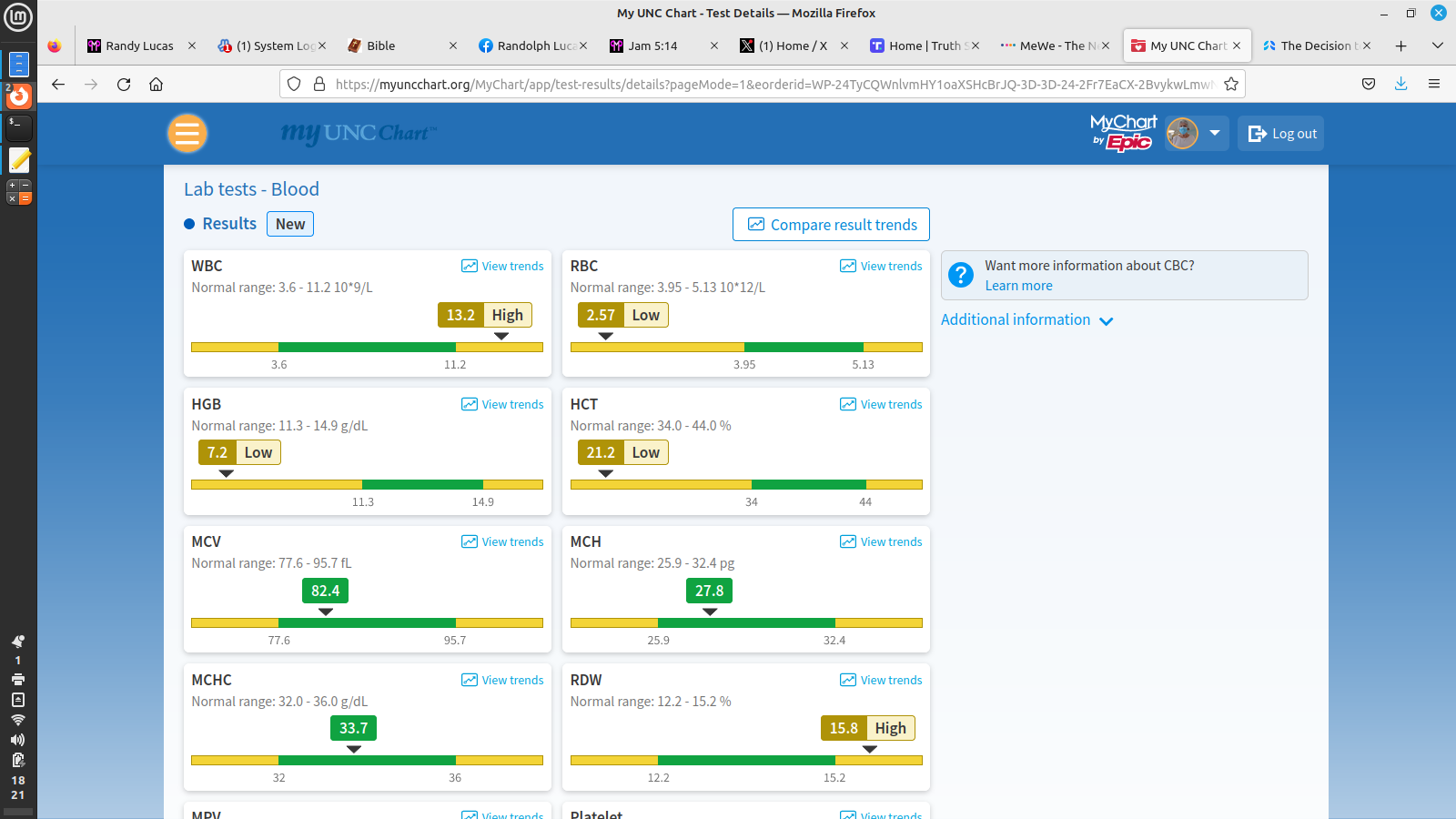Click the MyChart by Epic logo
This screenshot has height=819, width=1456.
coord(1123,133)
